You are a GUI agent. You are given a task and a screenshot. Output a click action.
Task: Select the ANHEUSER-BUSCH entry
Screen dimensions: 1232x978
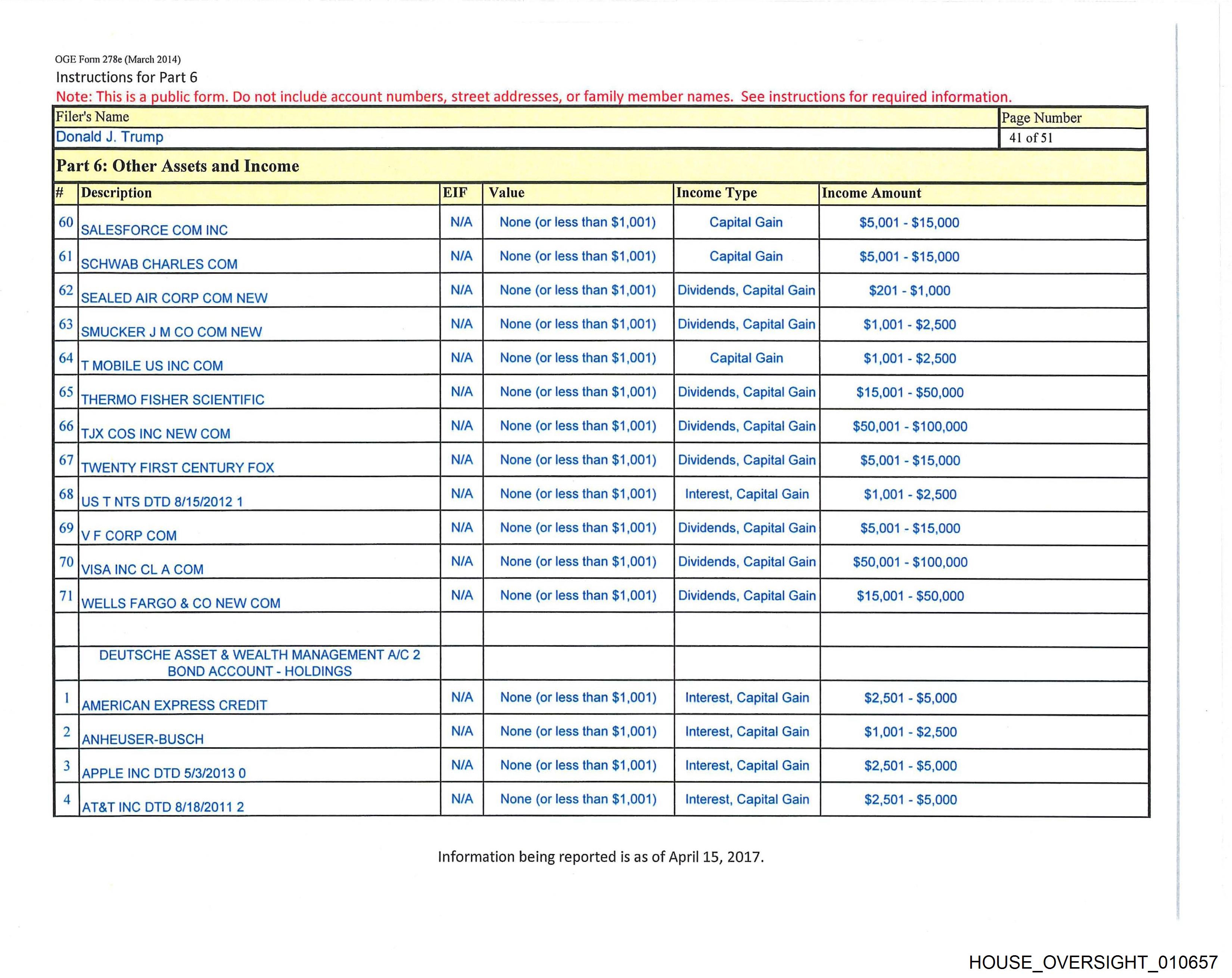142,739
